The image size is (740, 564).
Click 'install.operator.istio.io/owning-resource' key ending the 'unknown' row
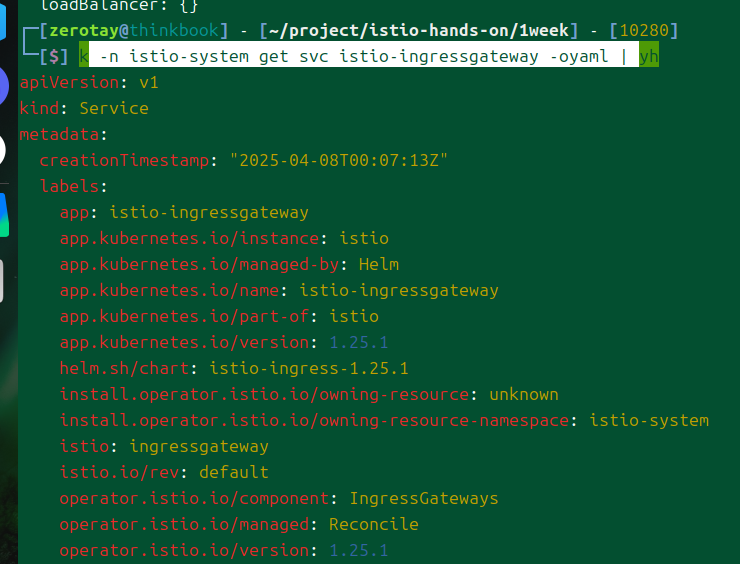(264, 394)
